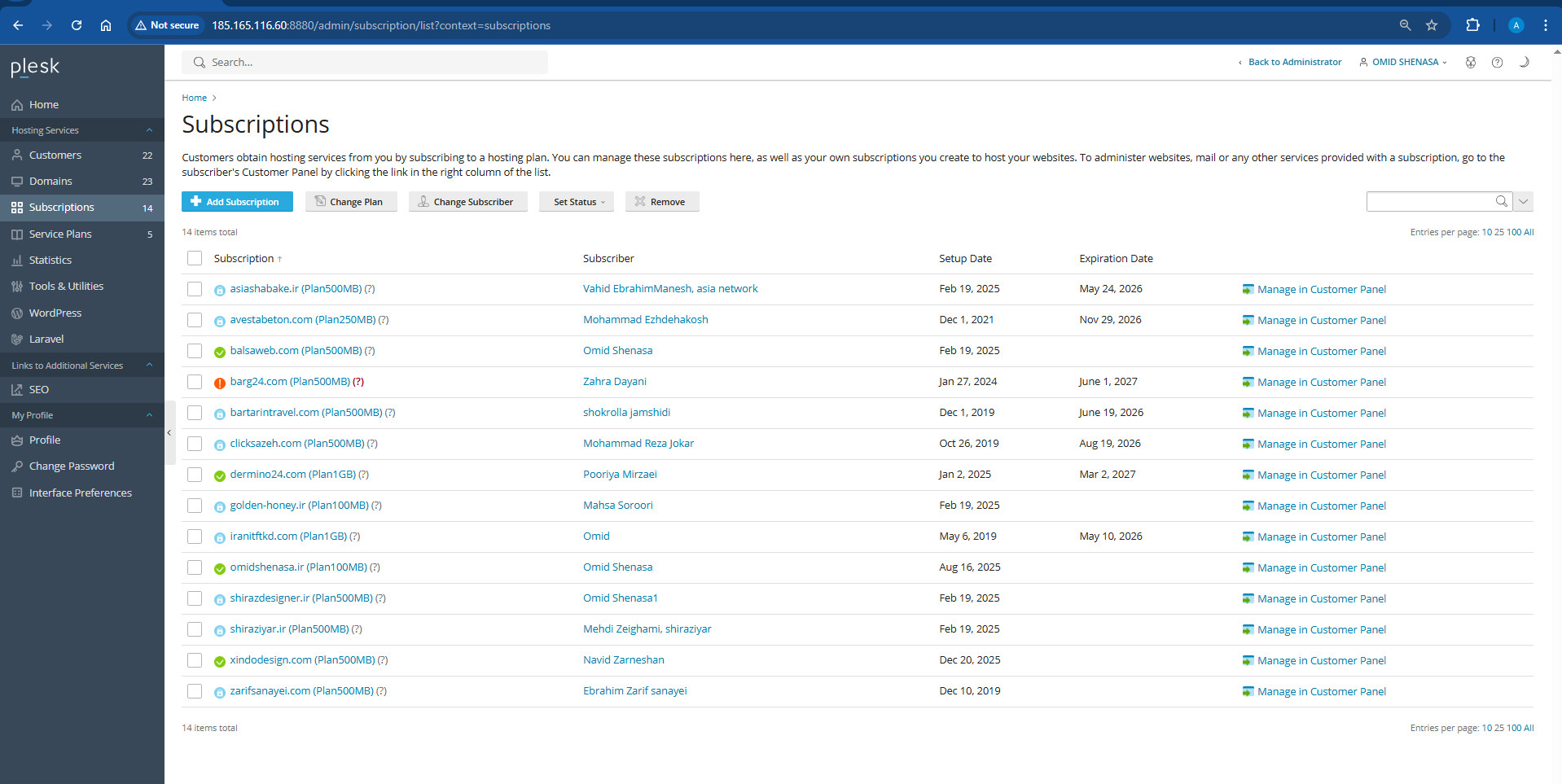
Task: Select all subscriptions via header checkbox
Action: click(195, 258)
